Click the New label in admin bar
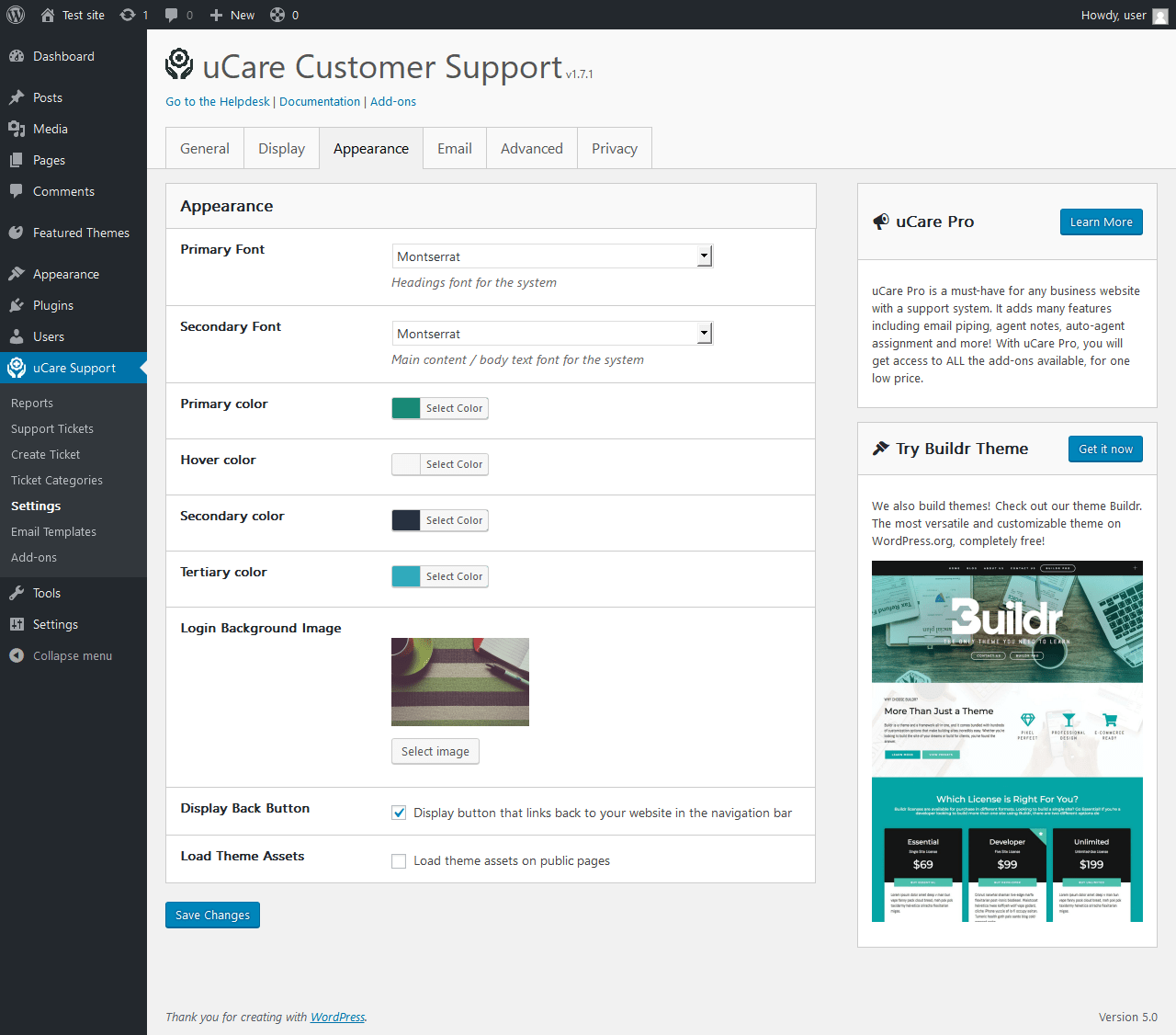Image resolution: width=1176 pixels, height=1035 pixels. 243,16
